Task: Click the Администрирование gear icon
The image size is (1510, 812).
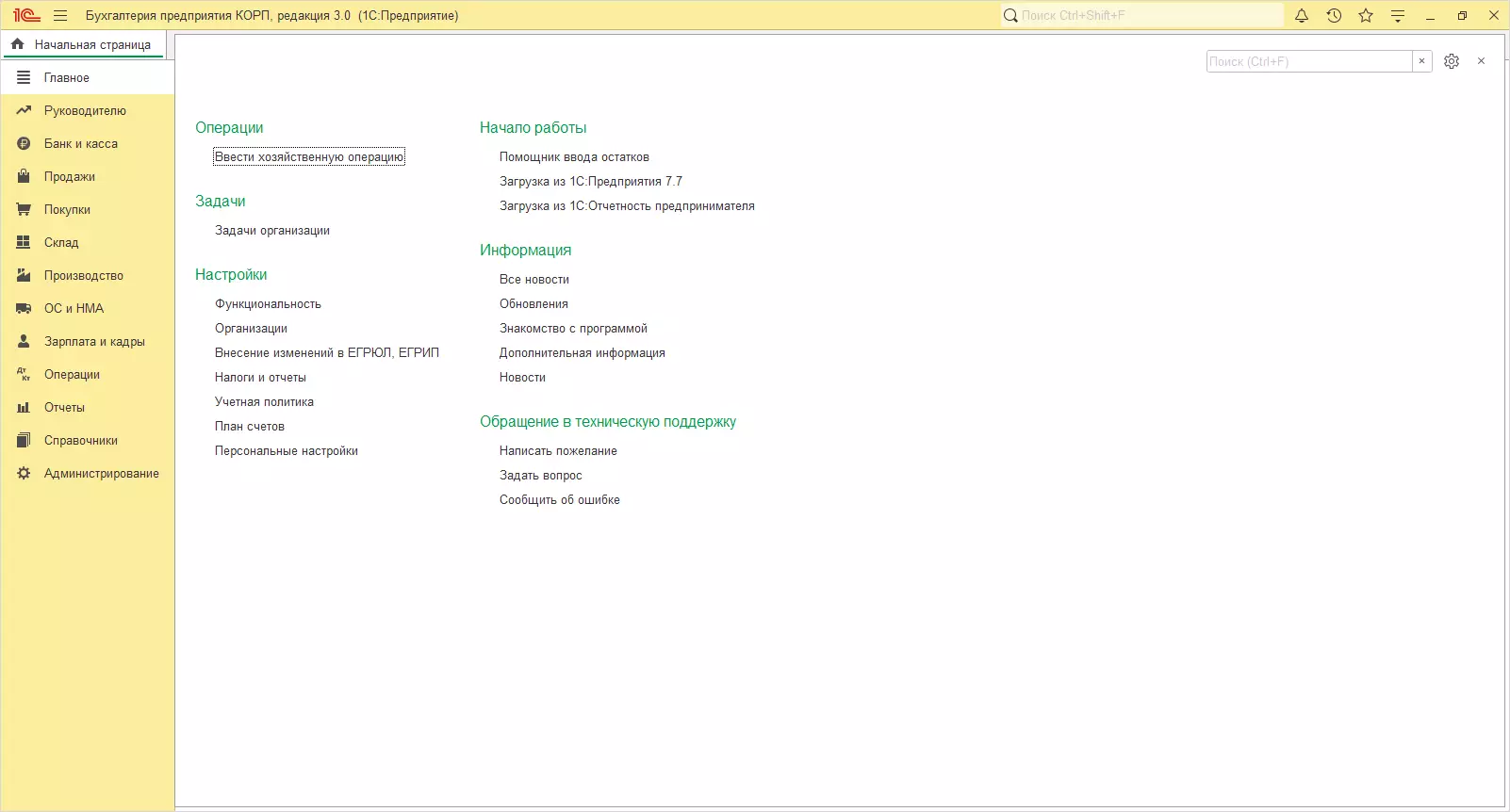Action: 24,473
